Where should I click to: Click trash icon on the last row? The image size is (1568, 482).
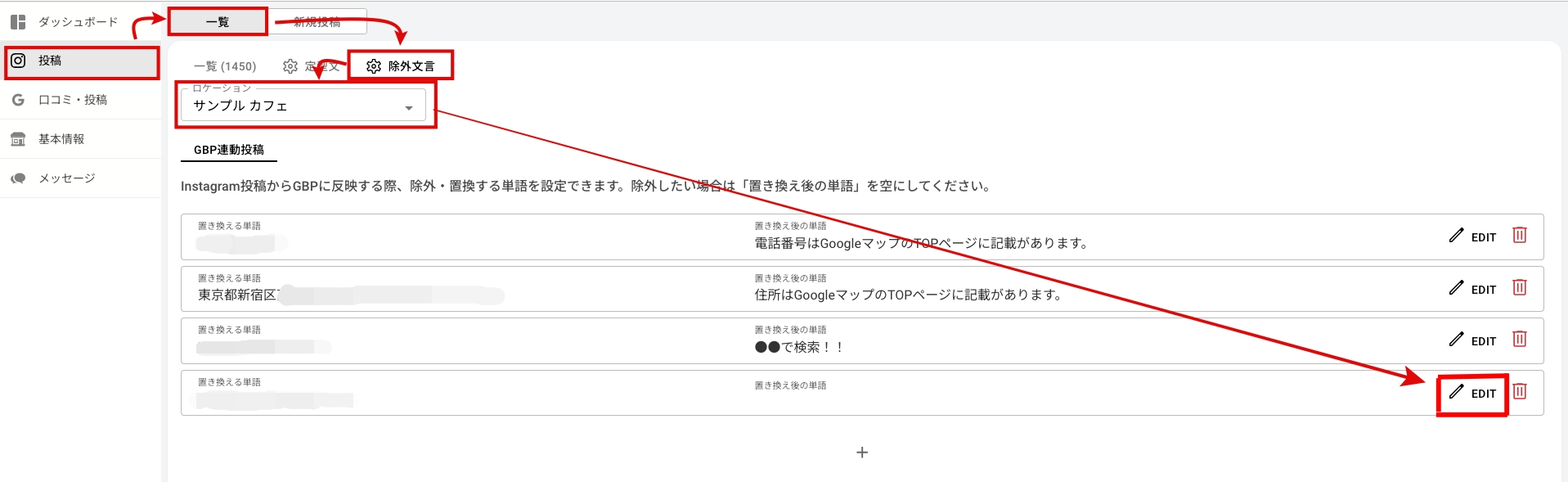[1519, 392]
